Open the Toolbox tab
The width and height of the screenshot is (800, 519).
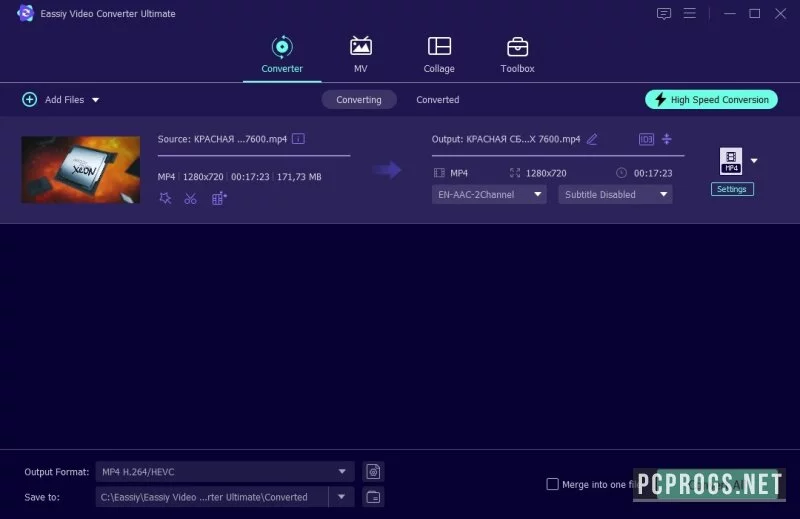coord(517,55)
